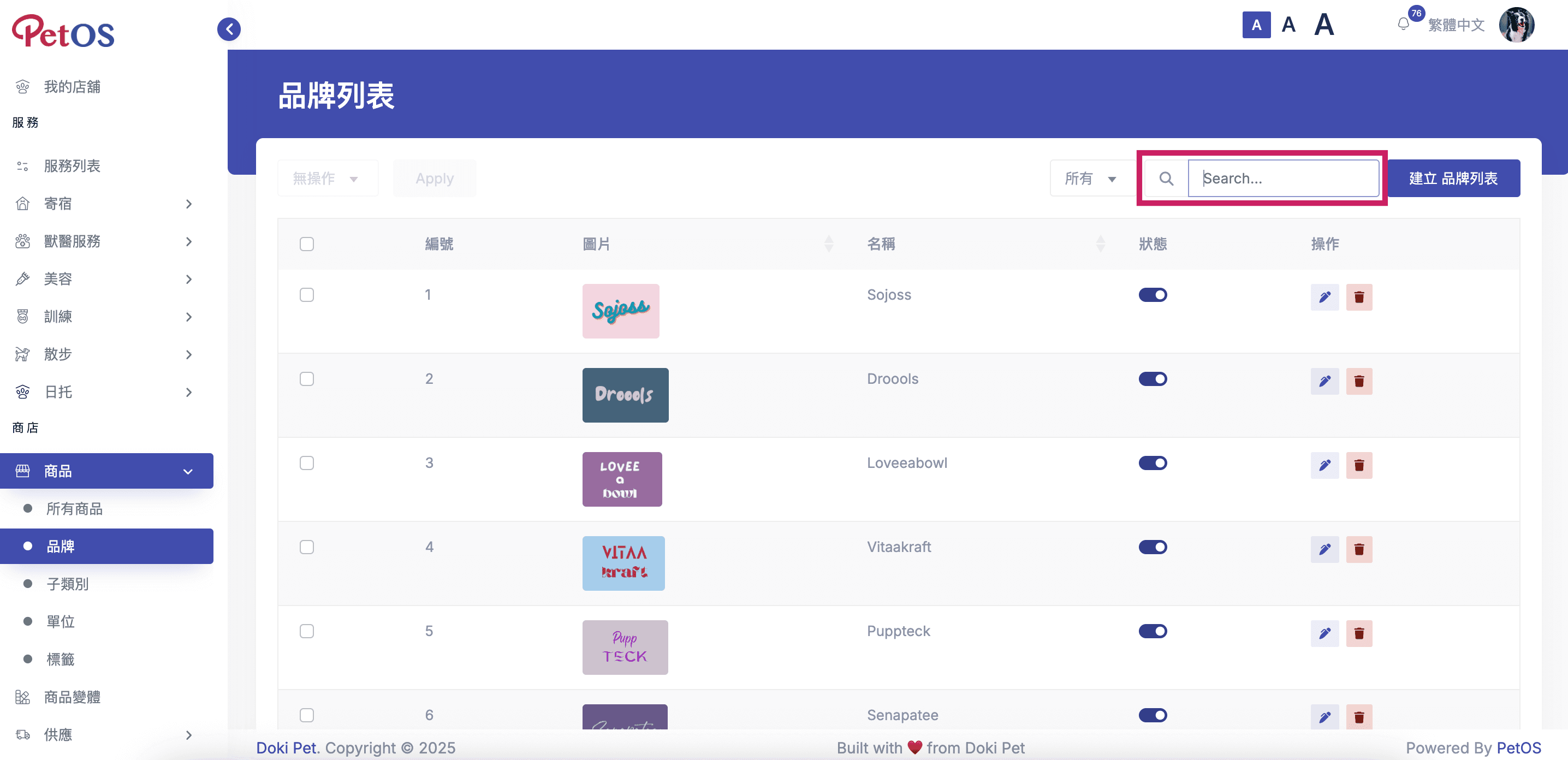Click the 建立 品牌列表 button
Viewport: 1568px width, 760px height.
tap(1453, 179)
